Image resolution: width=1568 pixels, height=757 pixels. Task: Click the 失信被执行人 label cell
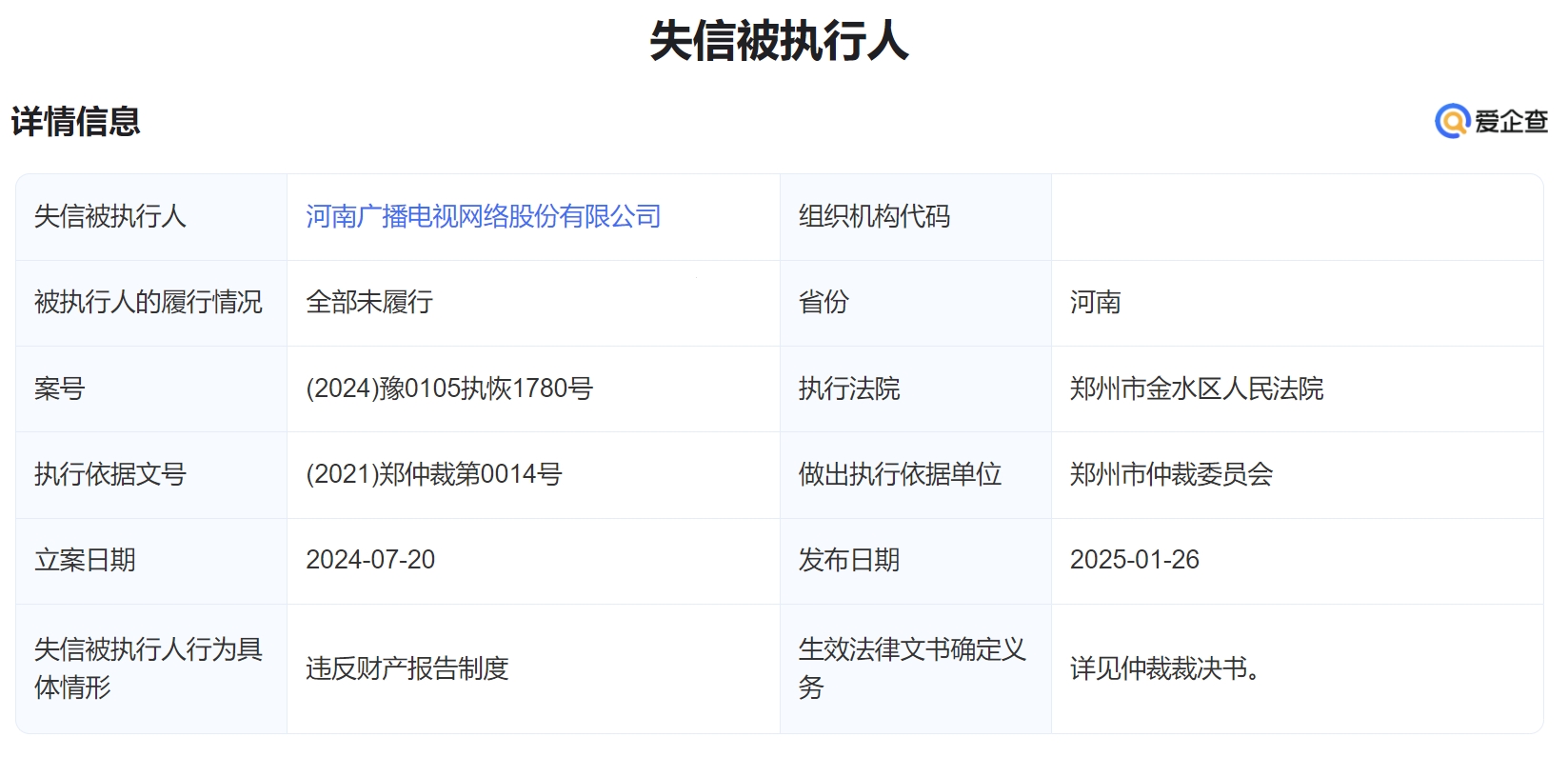(151, 217)
